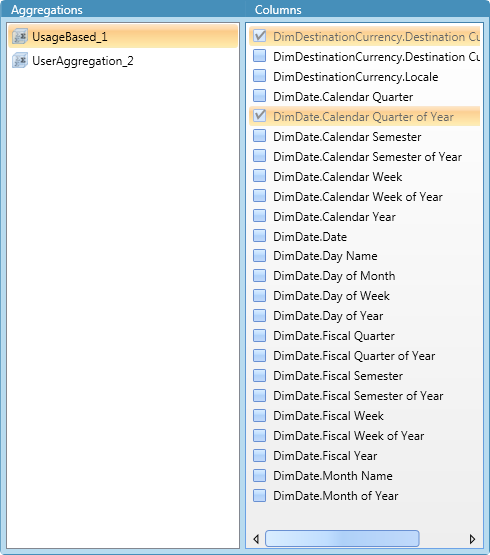Image resolution: width=490 pixels, height=555 pixels.
Task: Click the left scroll arrow
Action: tap(256, 539)
